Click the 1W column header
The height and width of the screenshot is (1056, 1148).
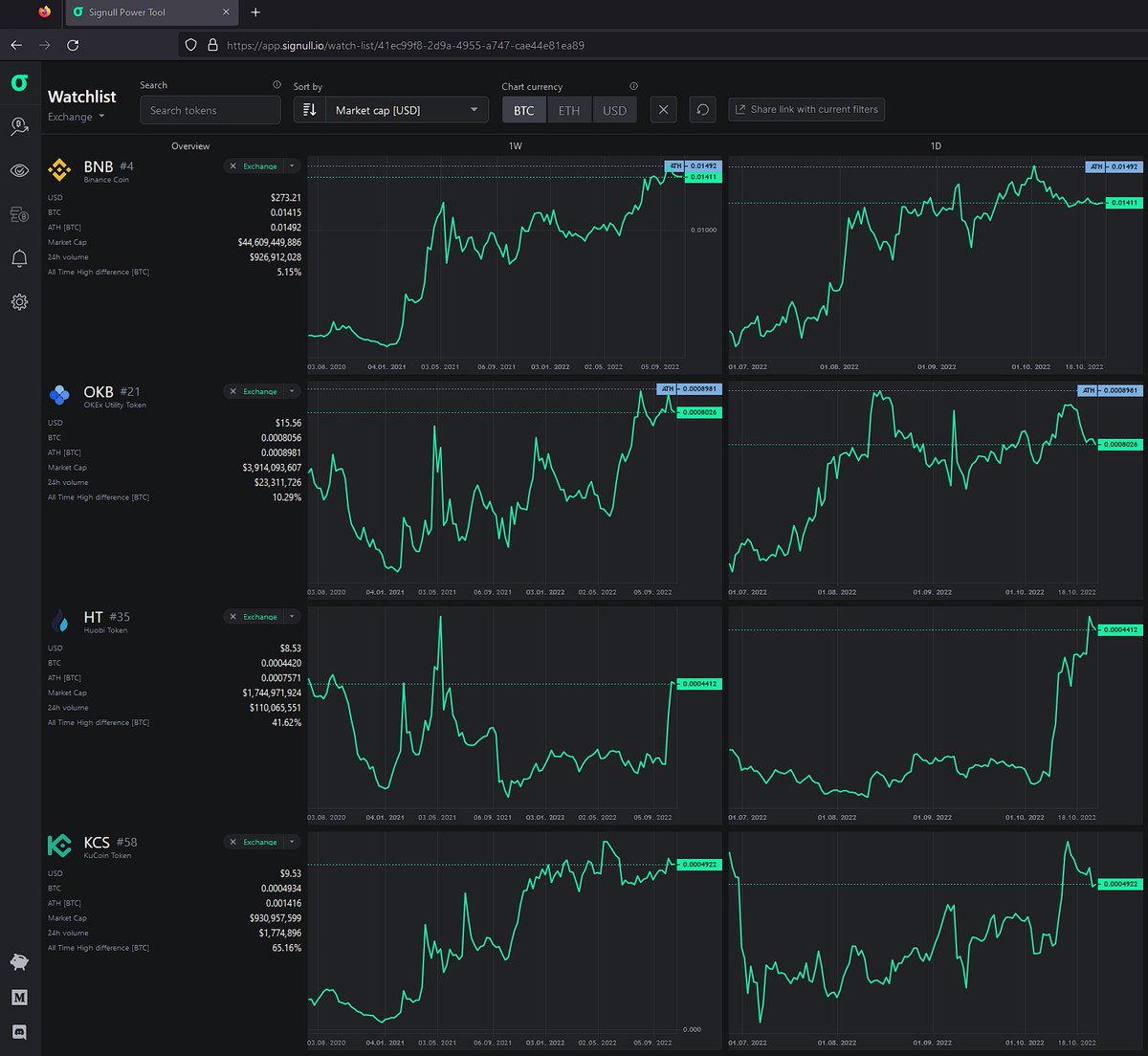(516, 146)
